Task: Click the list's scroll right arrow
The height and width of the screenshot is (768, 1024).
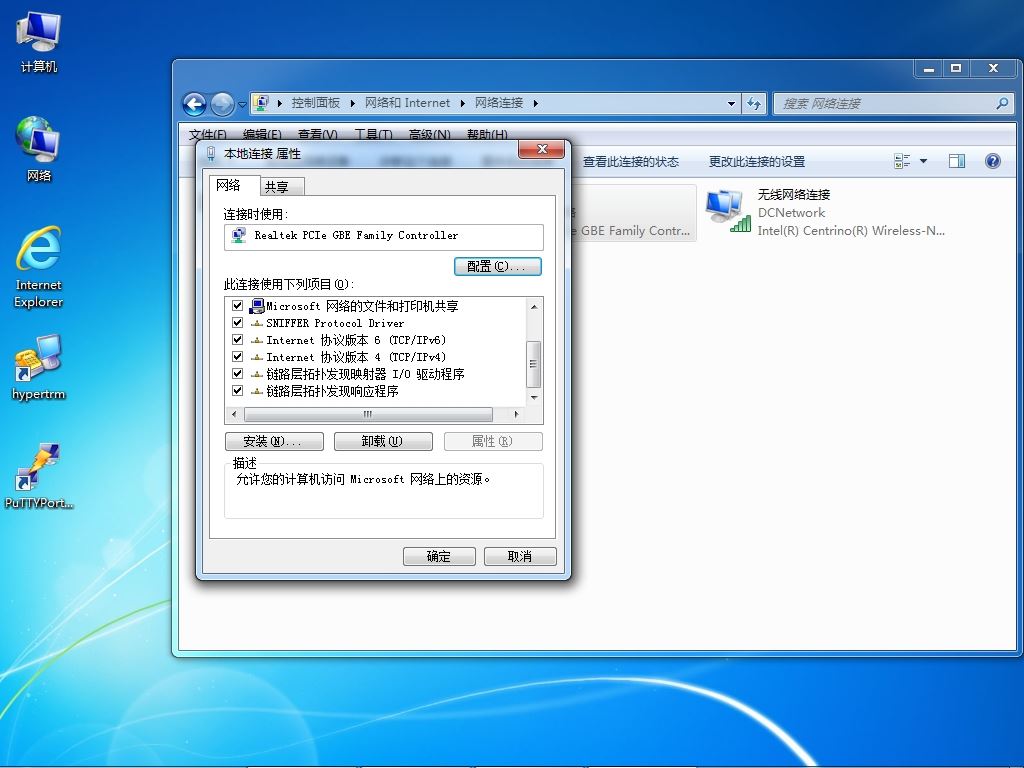Action: point(517,414)
